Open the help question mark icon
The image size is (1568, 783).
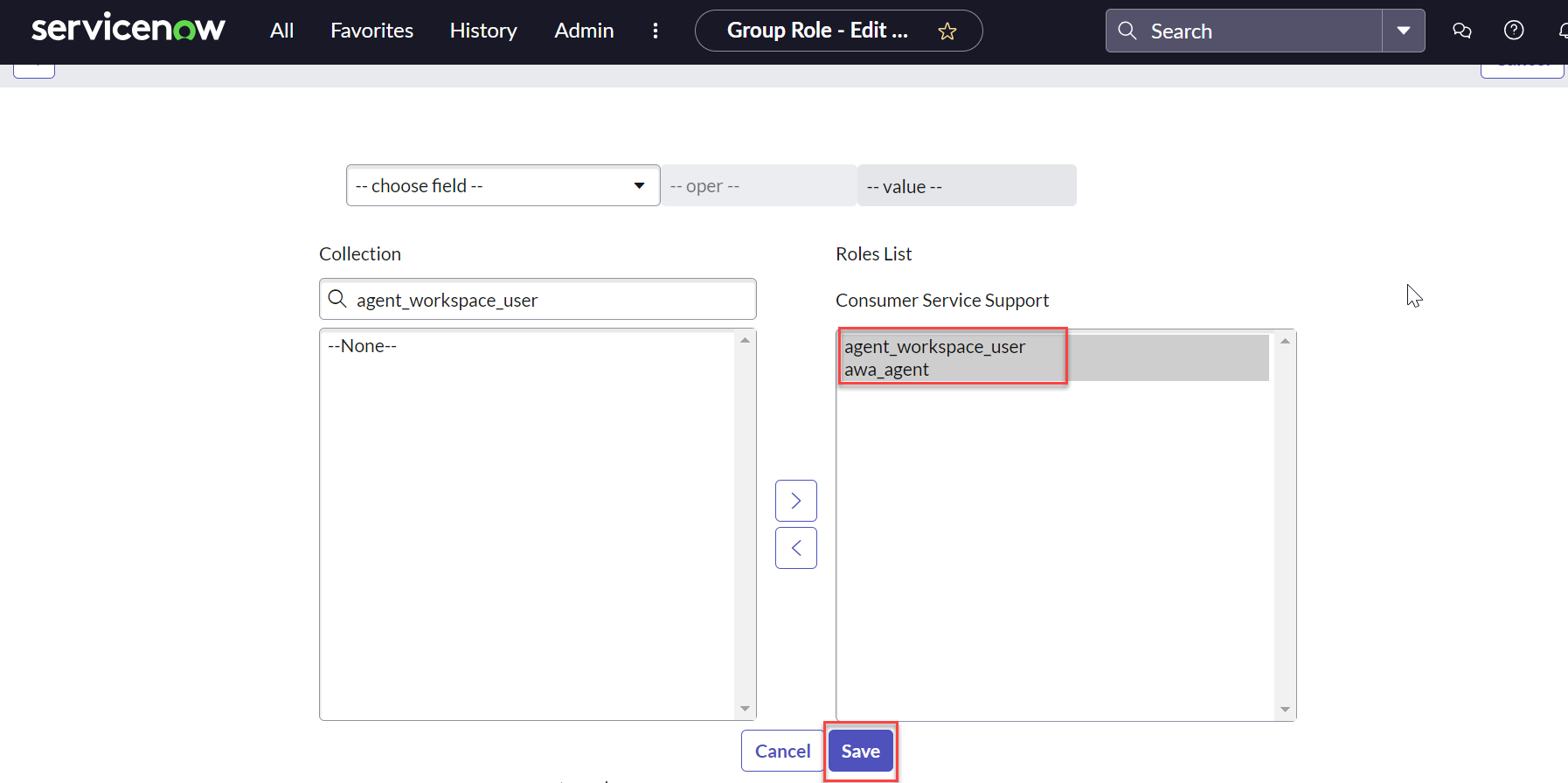1513,31
